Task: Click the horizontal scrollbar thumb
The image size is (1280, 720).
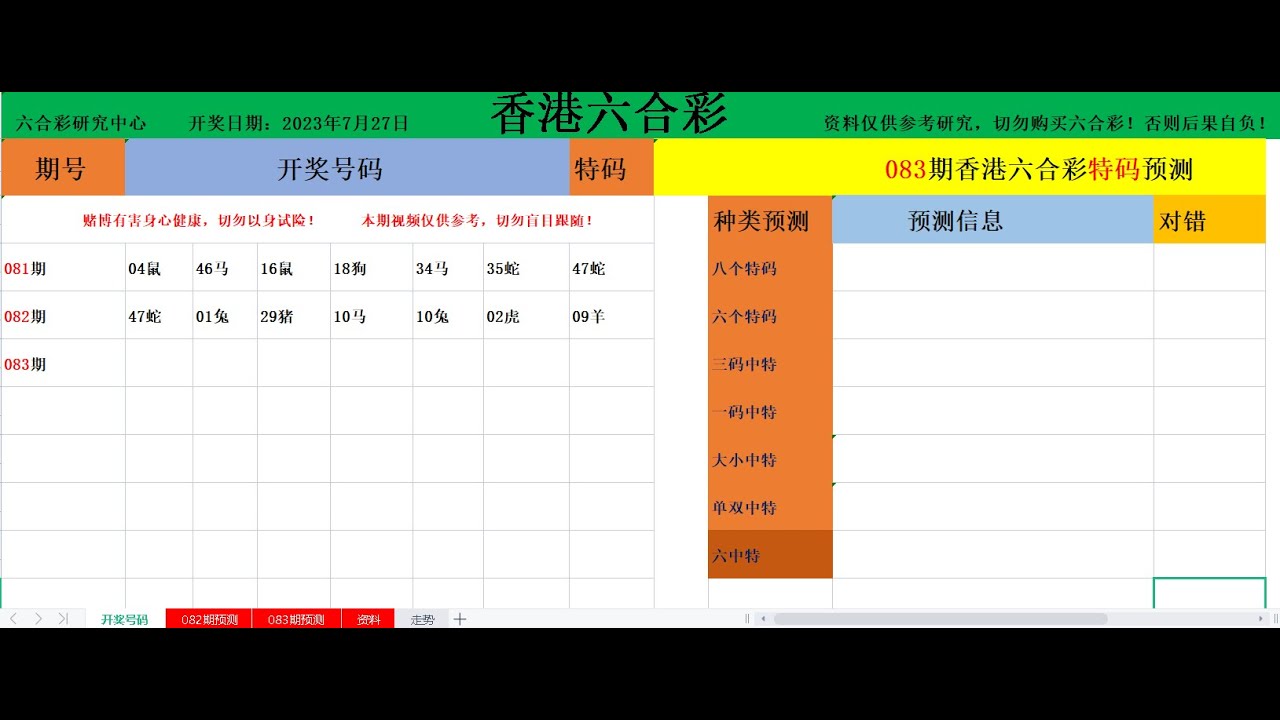Action: point(940,619)
